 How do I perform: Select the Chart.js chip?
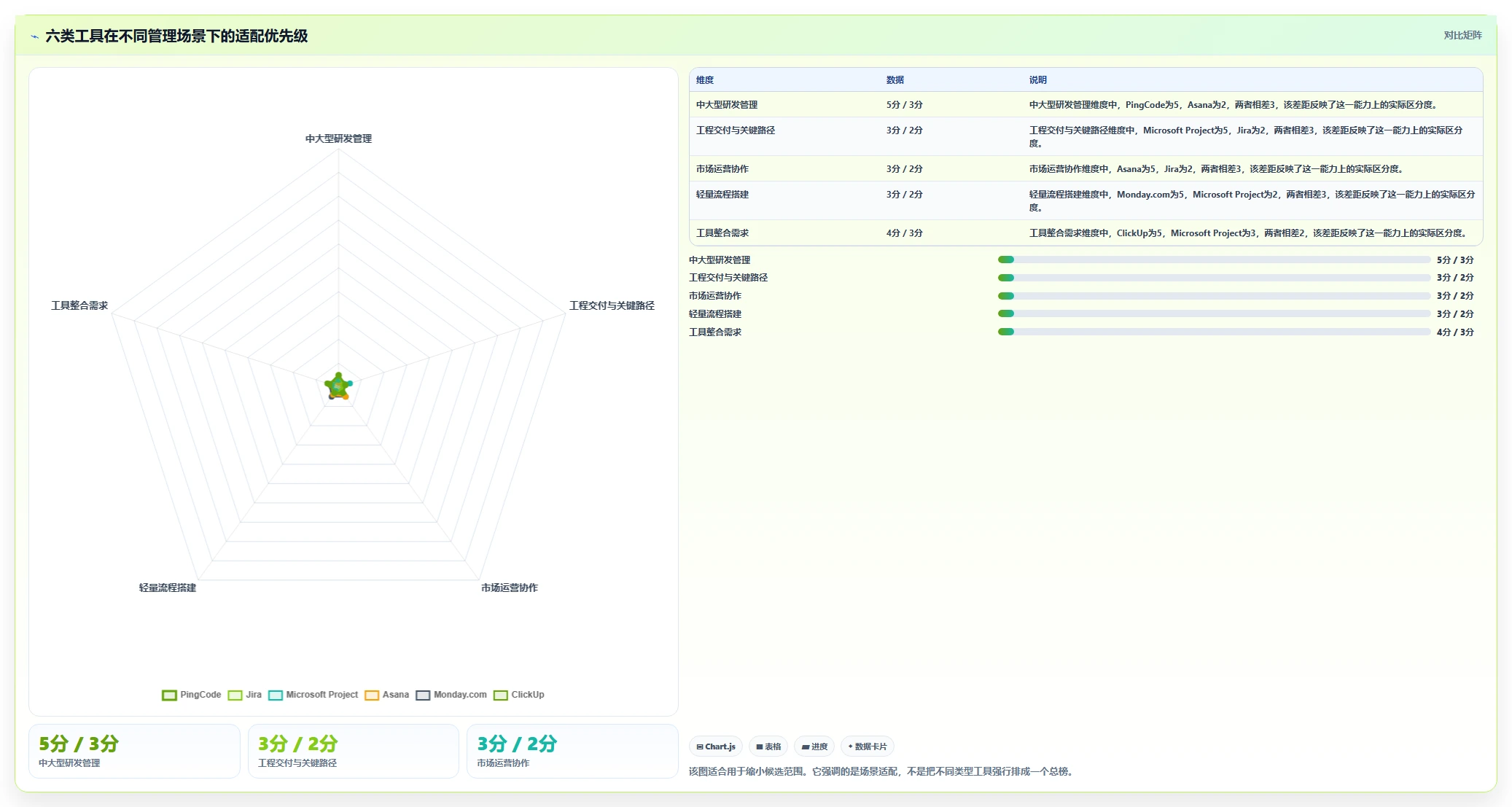click(716, 746)
